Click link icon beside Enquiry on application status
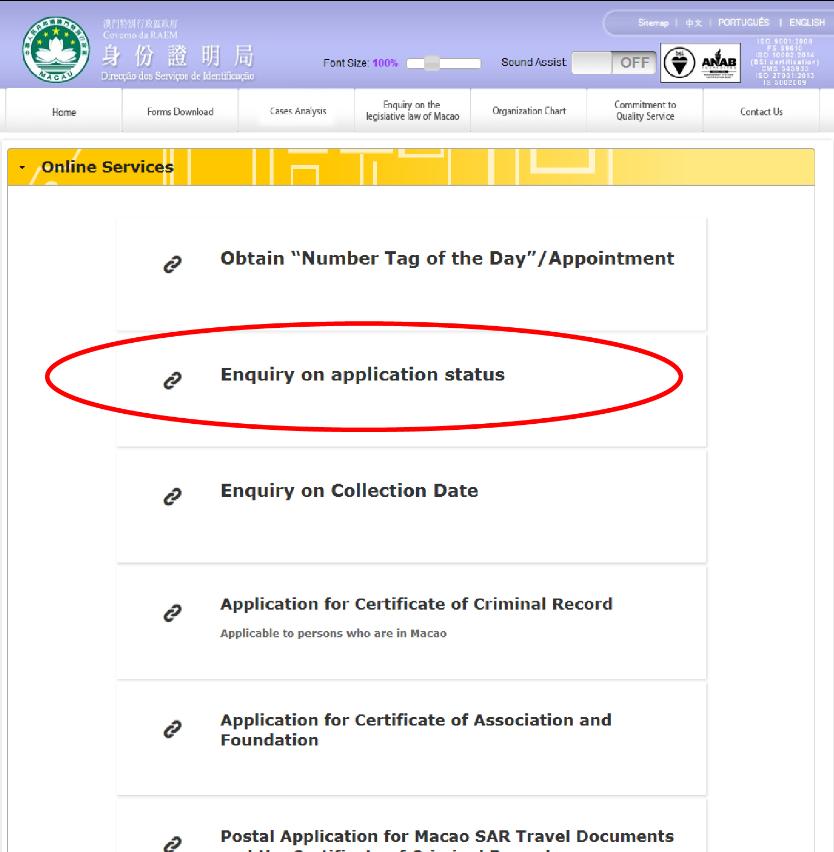Screen dimensions: 834x852 click(172, 380)
